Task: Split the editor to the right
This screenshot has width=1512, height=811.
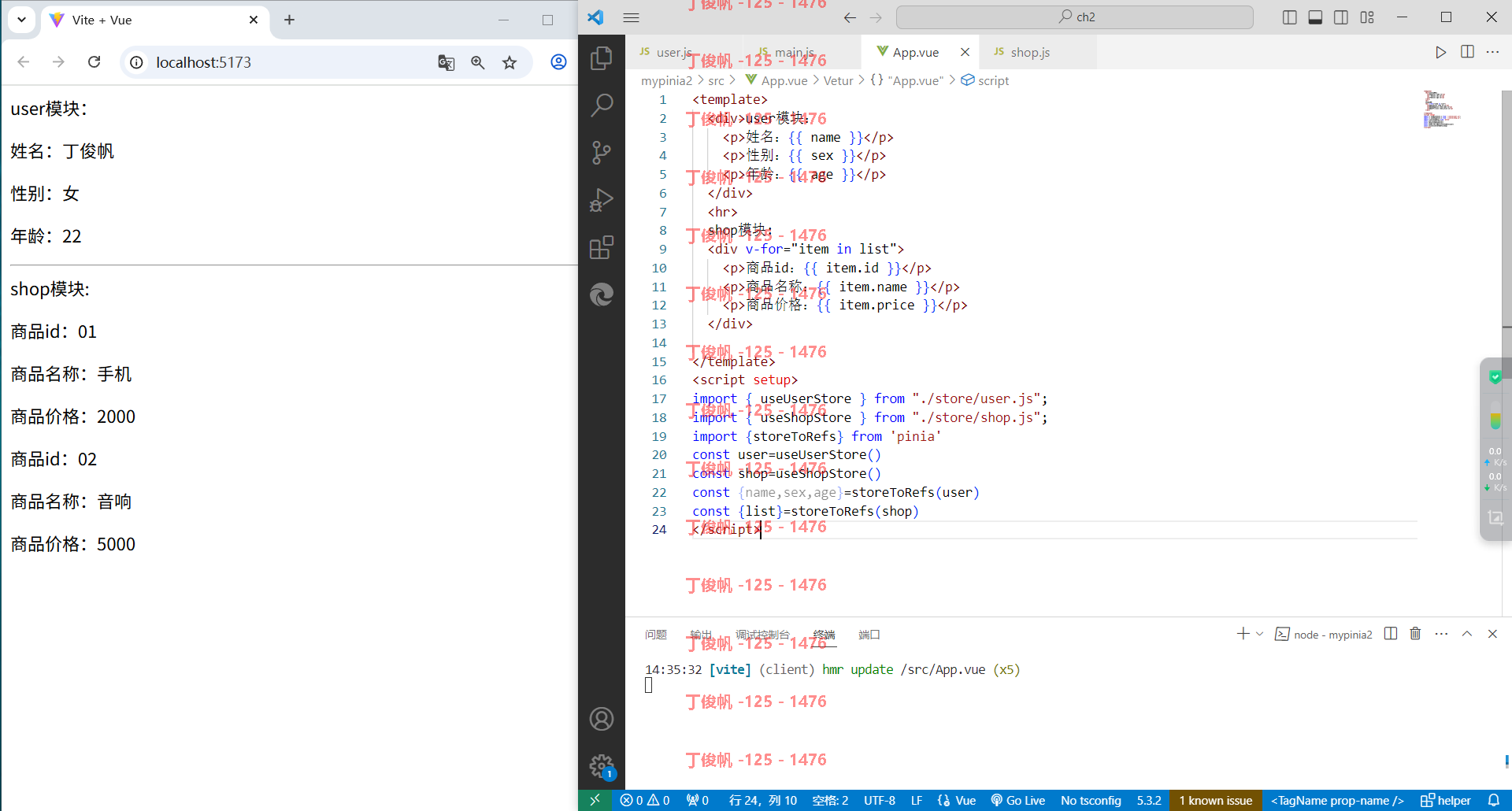Action: click(1467, 52)
